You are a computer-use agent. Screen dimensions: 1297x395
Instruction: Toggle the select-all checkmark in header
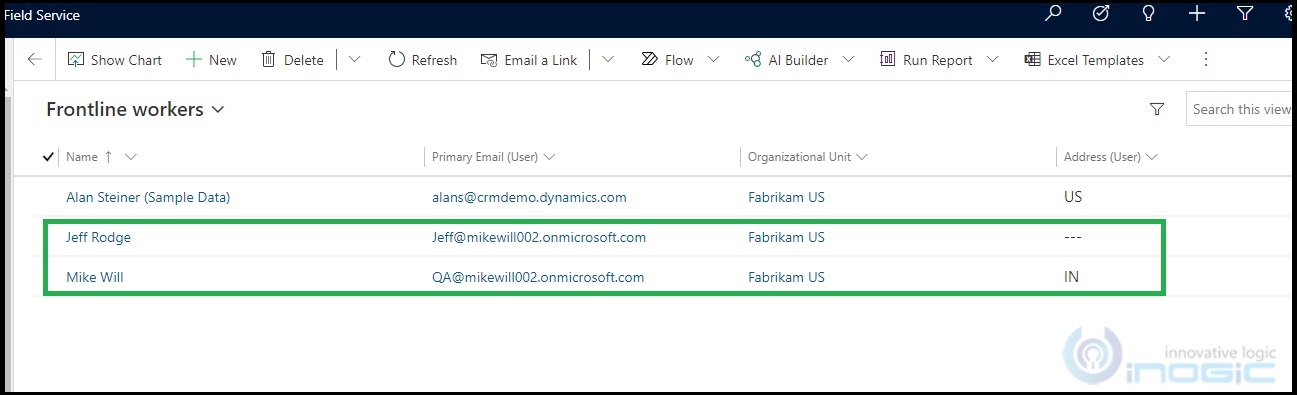(49, 156)
